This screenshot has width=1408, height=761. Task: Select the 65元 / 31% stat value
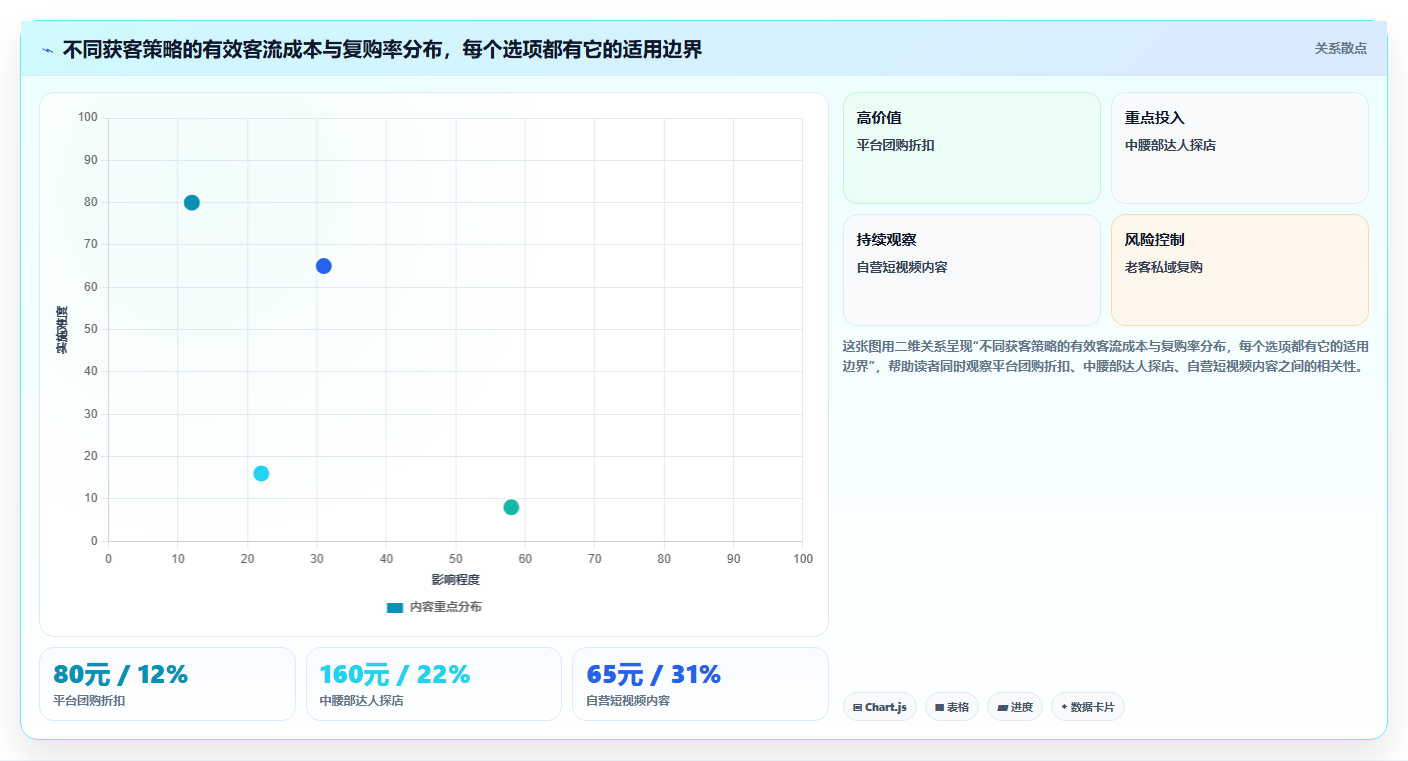point(654,675)
